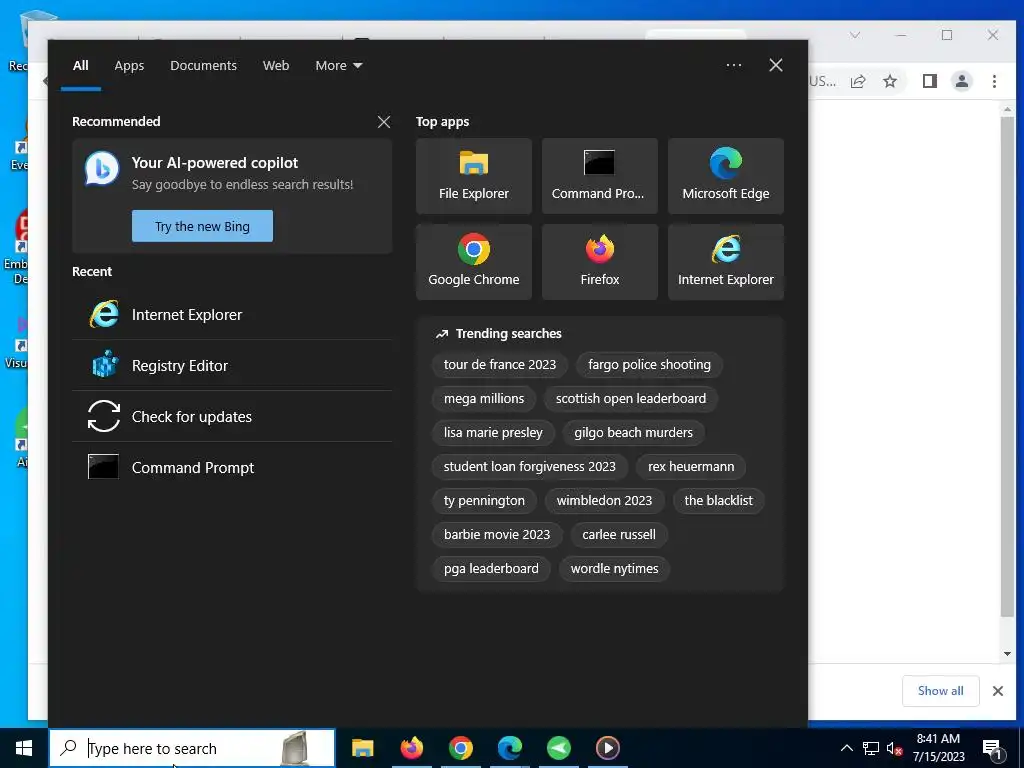
Task: Open Internet Explorer tile in Top apps
Action: click(x=726, y=262)
